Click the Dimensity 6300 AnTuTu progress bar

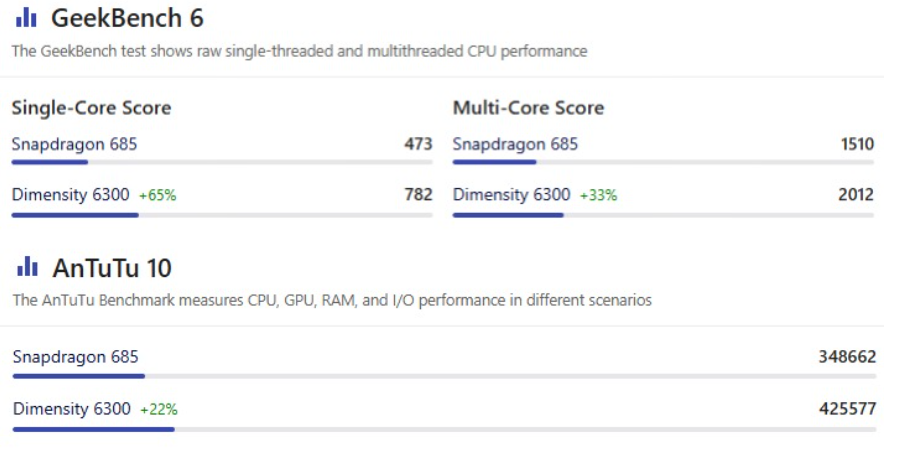444,428
